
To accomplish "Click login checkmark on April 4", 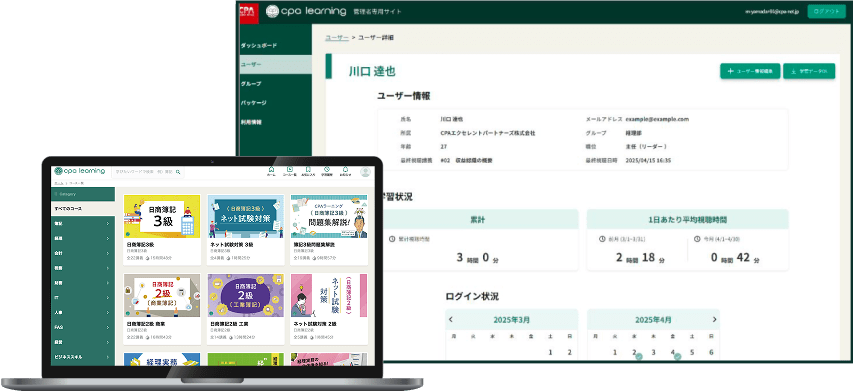I will click(x=677, y=357).
